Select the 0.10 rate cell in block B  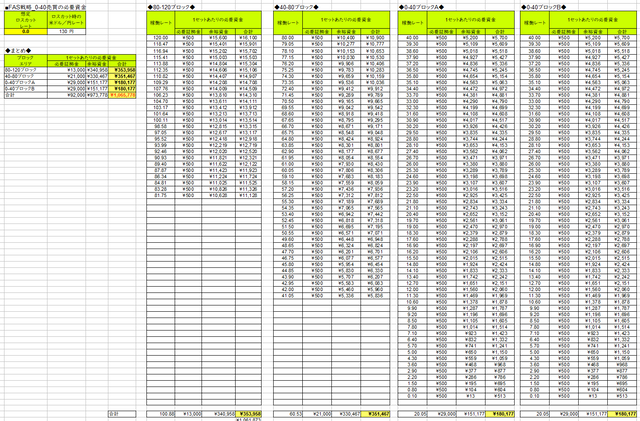click(535, 396)
